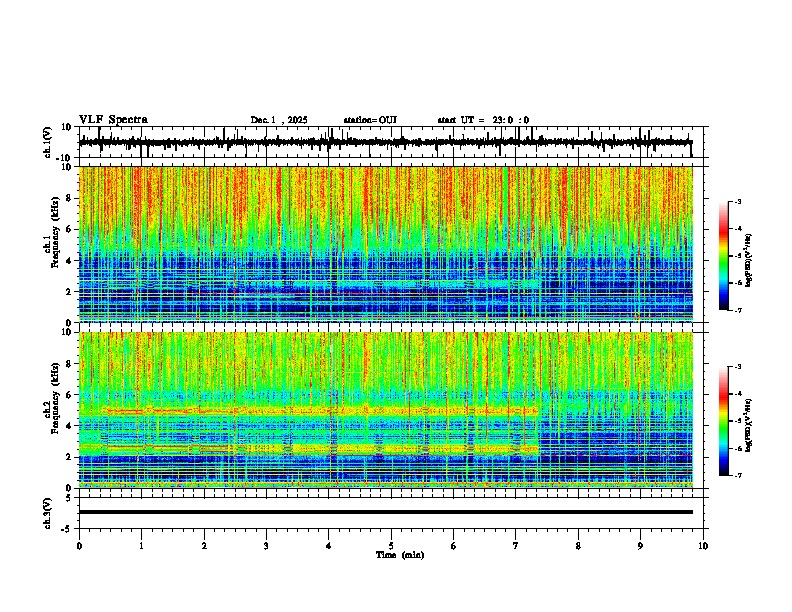Click the "VLF Spectra" plot title
The image size is (792, 612).
(x=113, y=119)
